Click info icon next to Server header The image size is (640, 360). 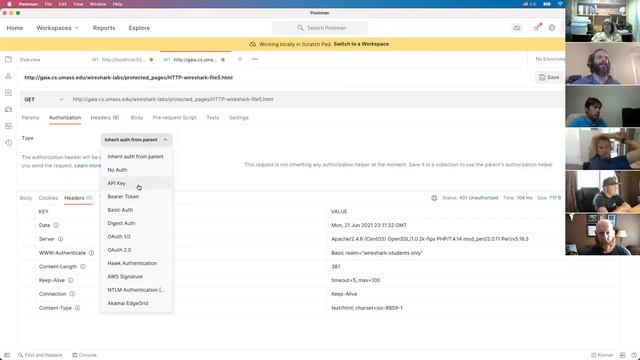[60, 239]
